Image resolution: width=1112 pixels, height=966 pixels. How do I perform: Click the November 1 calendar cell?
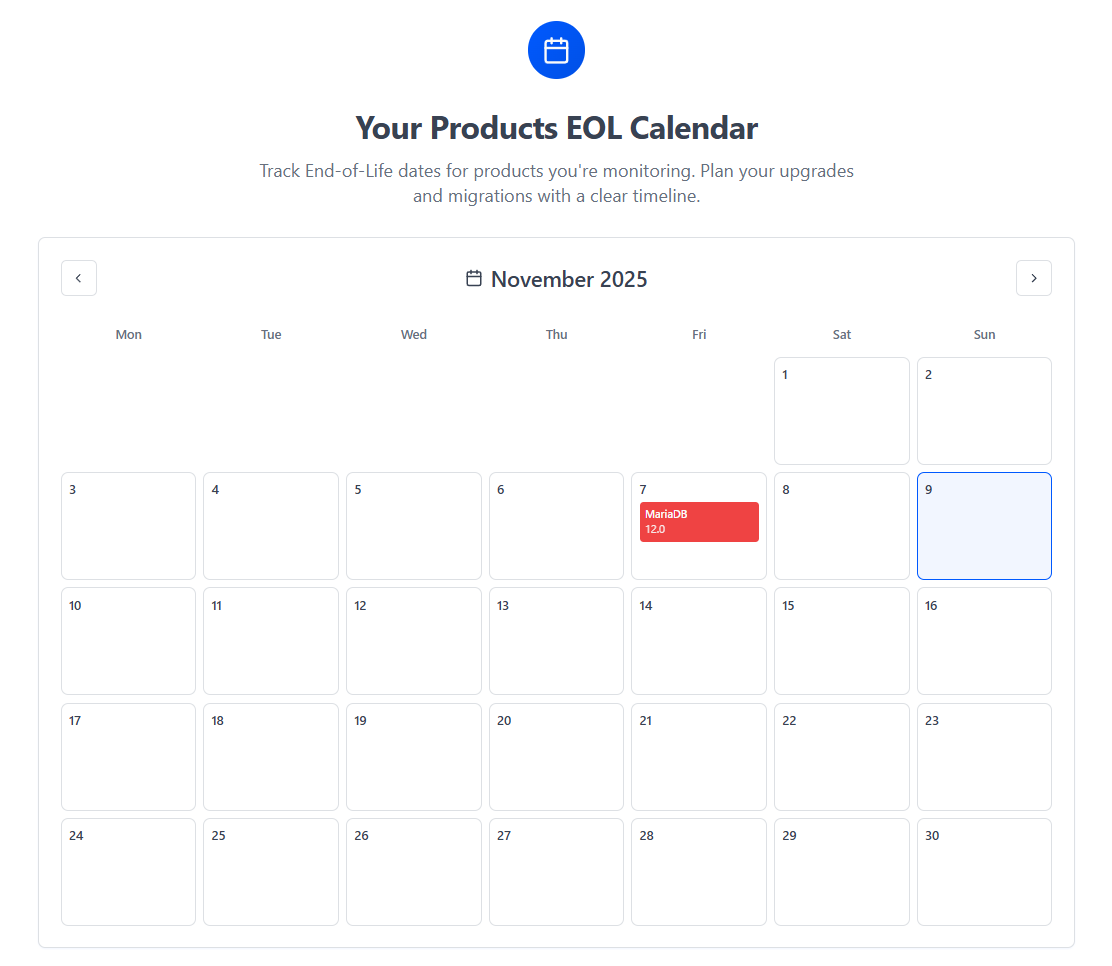click(841, 411)
